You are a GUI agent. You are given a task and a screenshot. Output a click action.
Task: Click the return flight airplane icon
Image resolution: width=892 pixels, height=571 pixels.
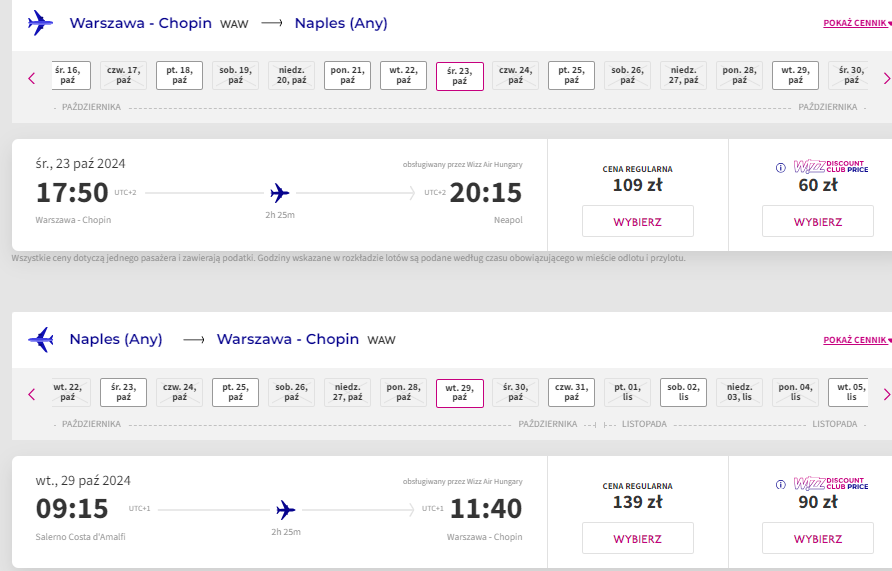(x=40, y=340)
